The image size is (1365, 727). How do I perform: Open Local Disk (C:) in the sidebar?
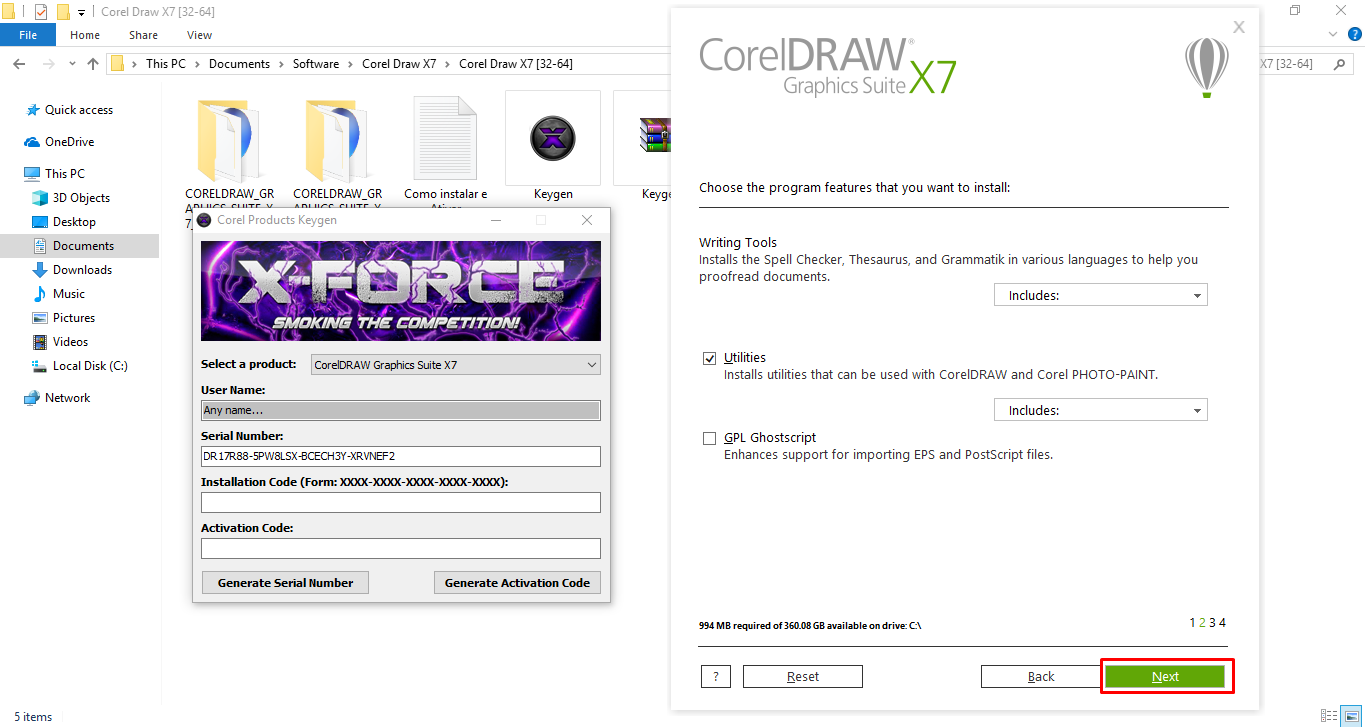pos(90,366)
